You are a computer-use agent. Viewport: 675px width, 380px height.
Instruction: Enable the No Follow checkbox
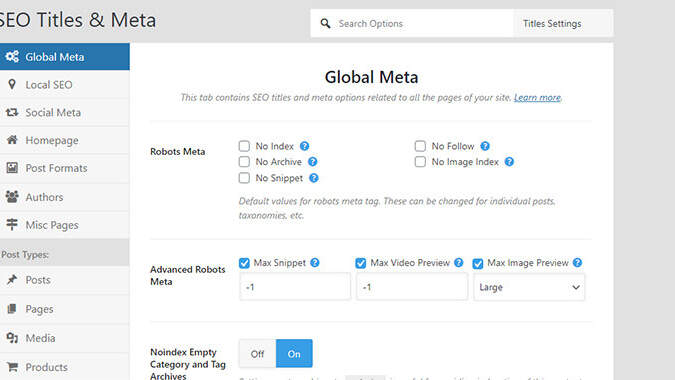420,146
